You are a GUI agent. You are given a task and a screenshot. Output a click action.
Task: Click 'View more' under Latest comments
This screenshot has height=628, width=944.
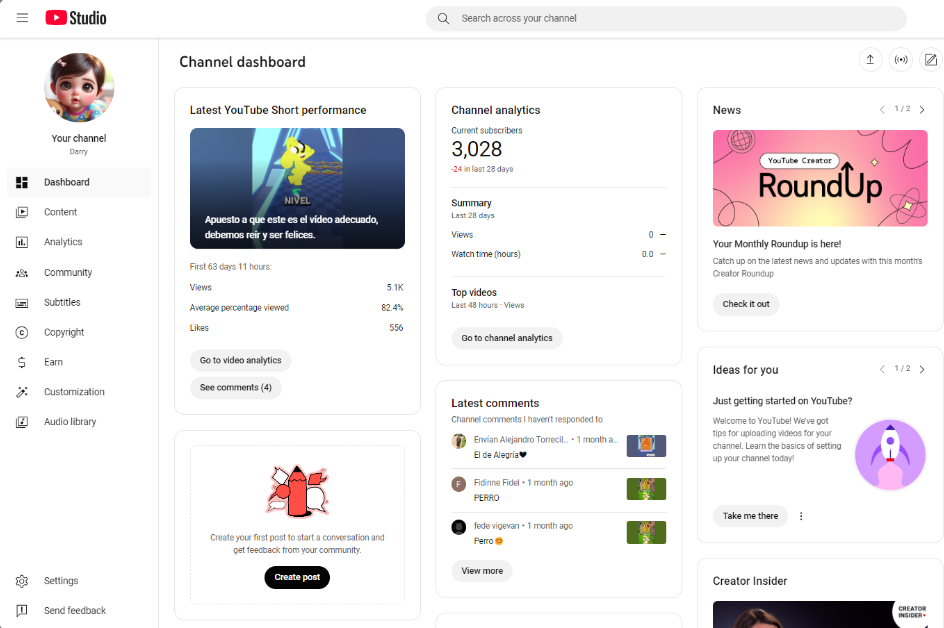click(x=482, y=571)
